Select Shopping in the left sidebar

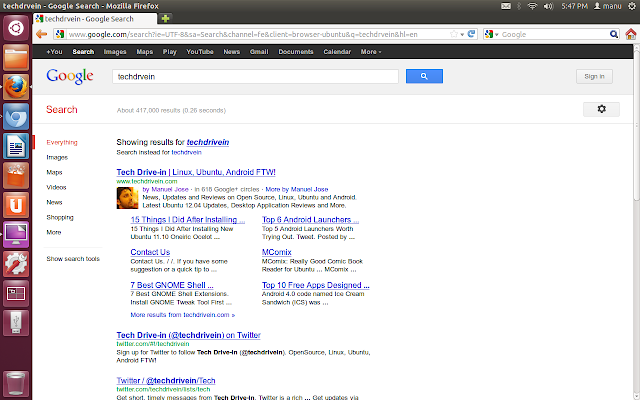point(60,217)
